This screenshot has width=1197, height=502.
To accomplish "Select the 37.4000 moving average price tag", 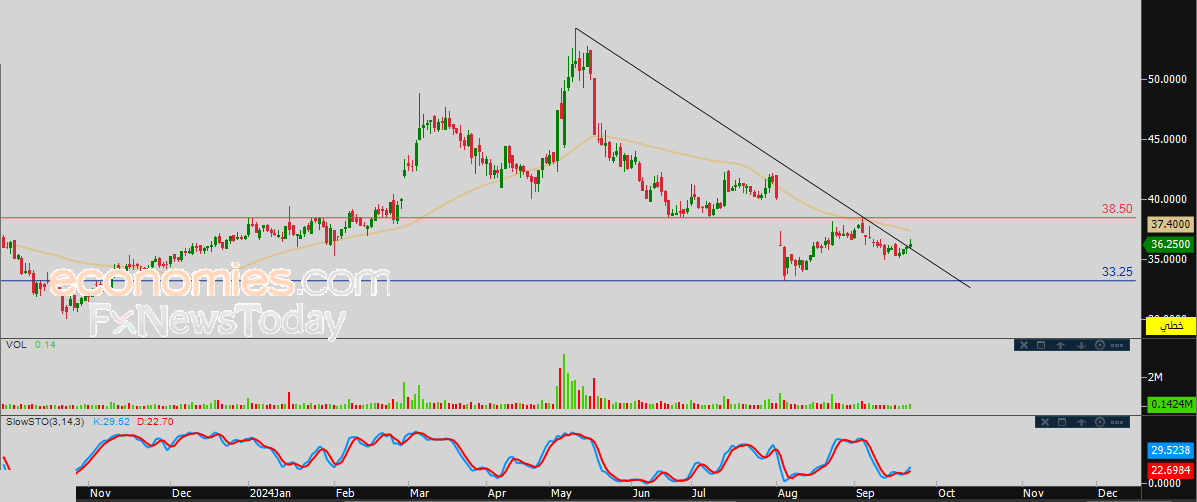I will tap(1171, 224).
